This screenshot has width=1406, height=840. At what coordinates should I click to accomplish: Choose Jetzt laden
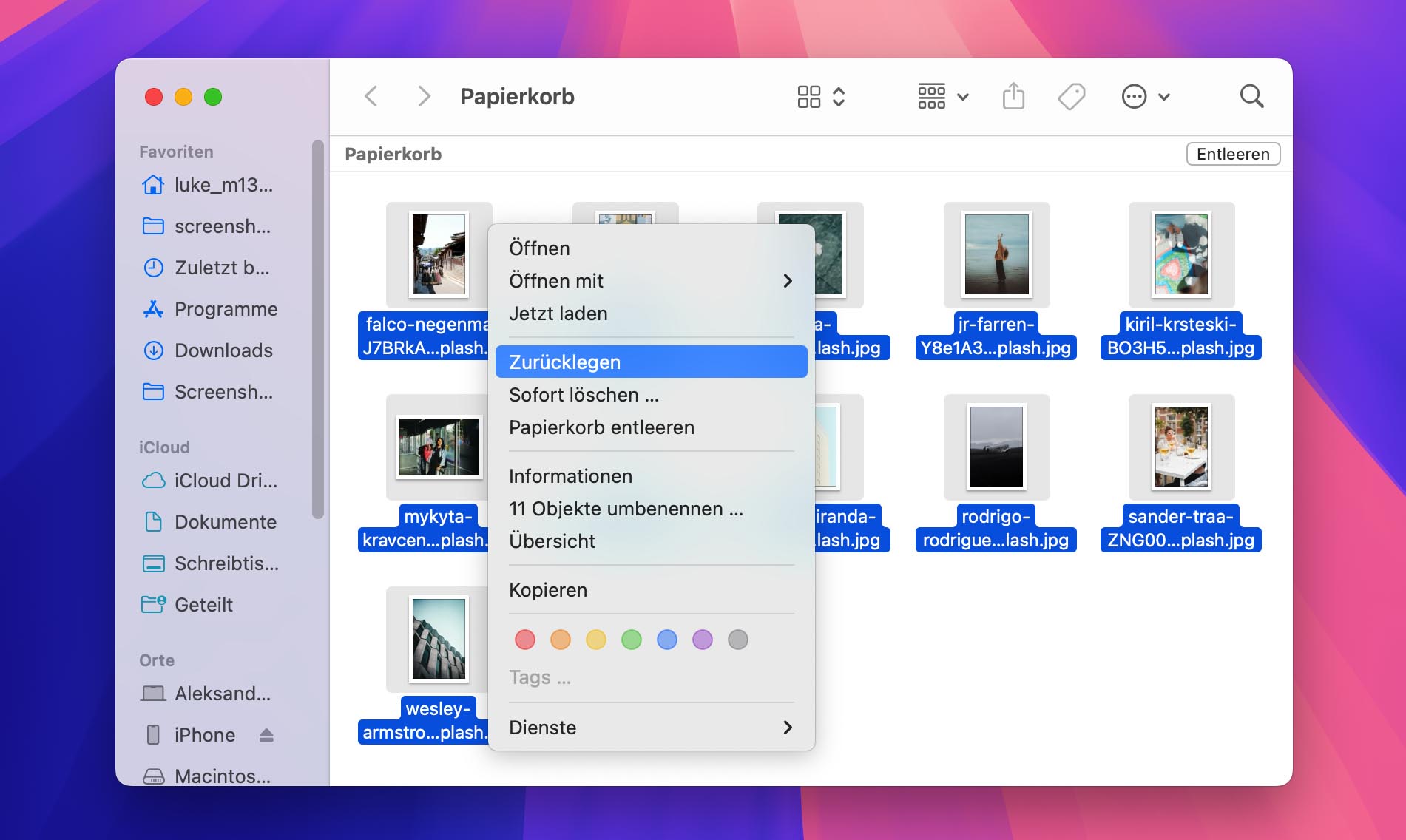point(651,314)
